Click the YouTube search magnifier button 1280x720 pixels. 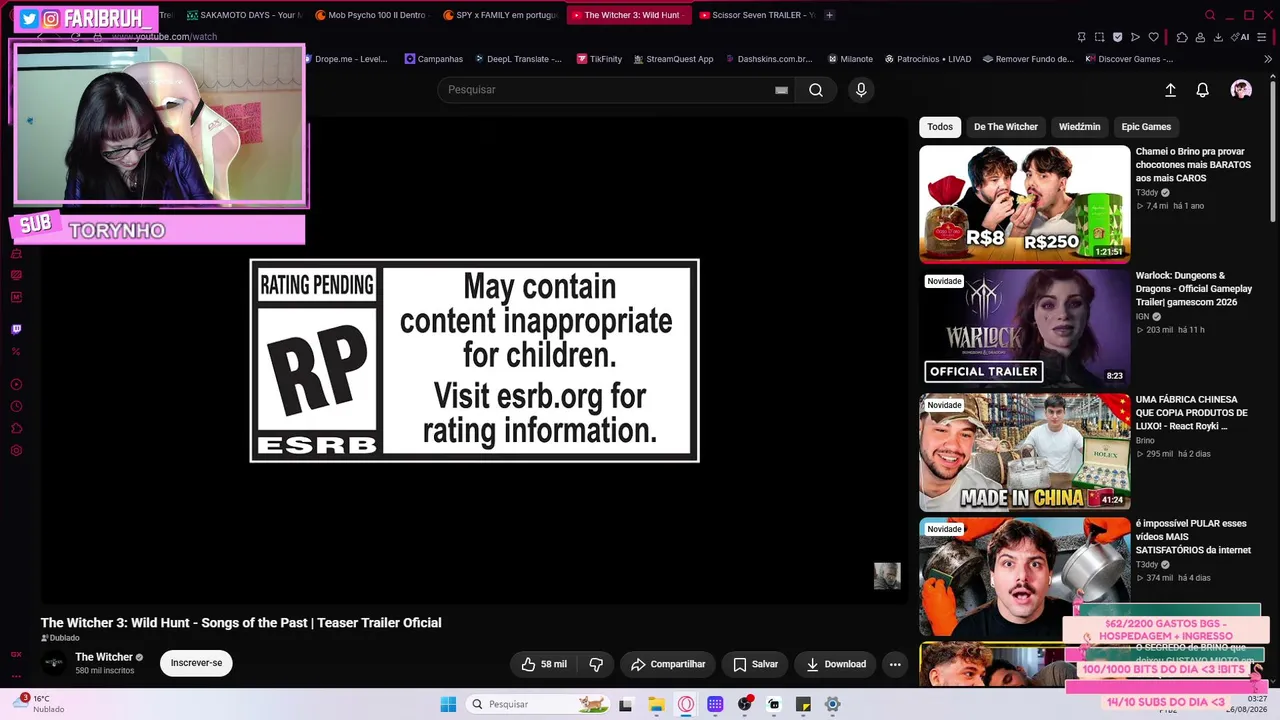816,90
